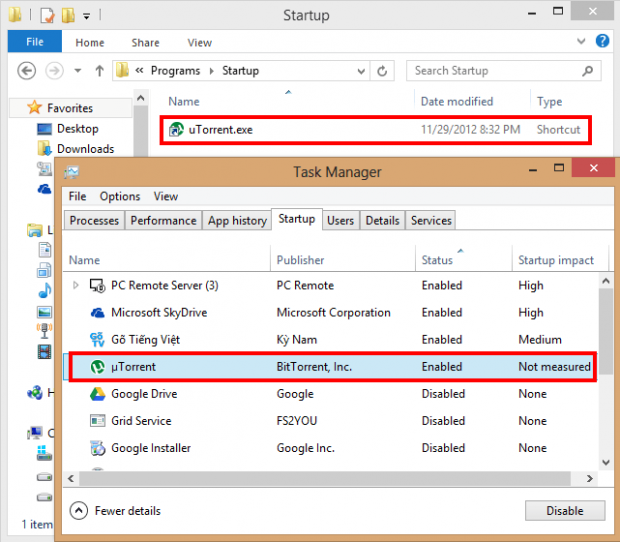
Task: Open Task Manager File menu
Action: (77, 196)
